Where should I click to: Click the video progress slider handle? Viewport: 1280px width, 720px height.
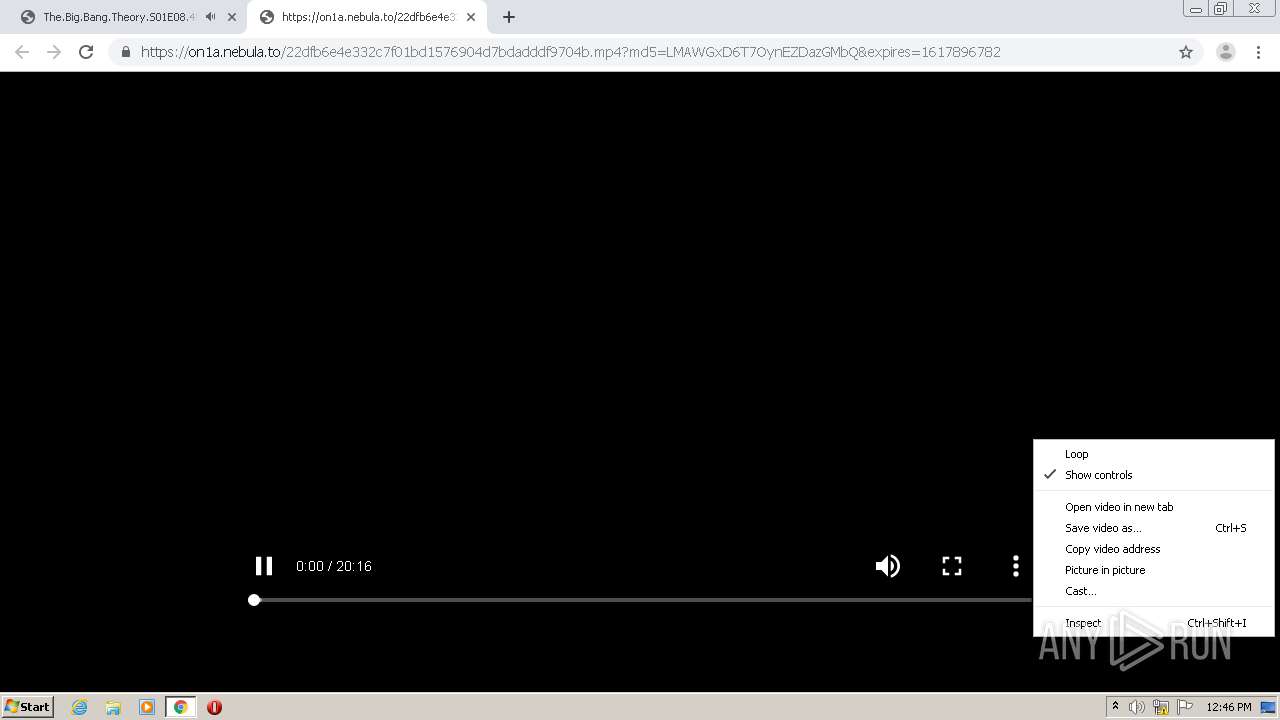click(x=254, y=600)
